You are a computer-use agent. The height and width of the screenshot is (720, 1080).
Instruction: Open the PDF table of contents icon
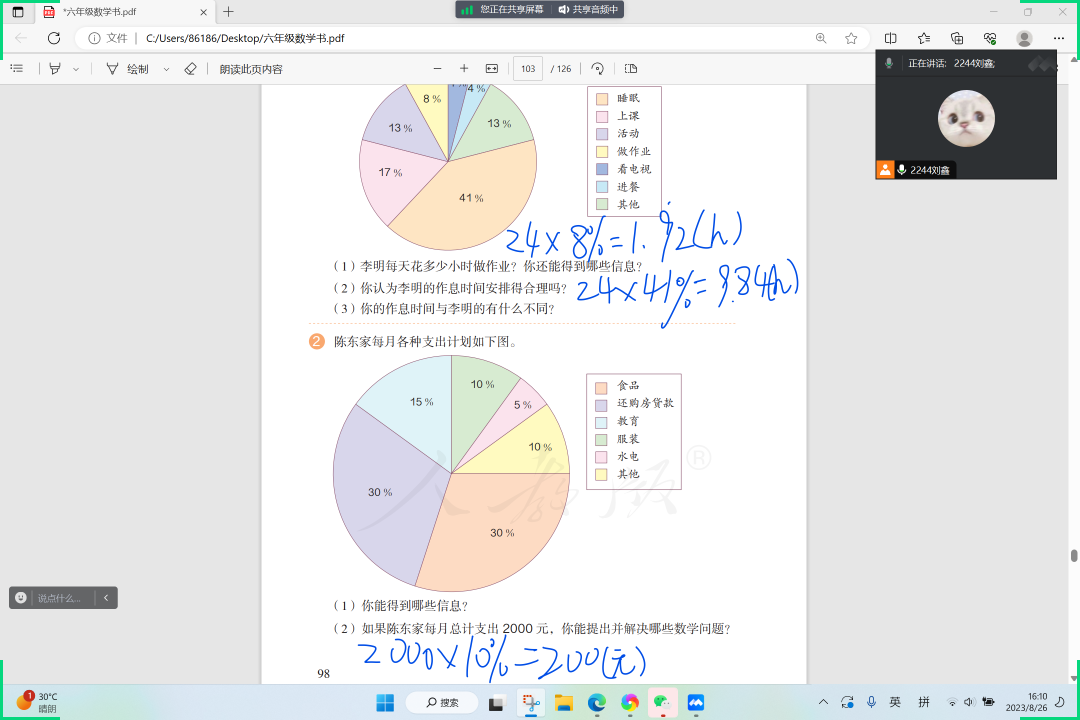(x=16, y=69)
